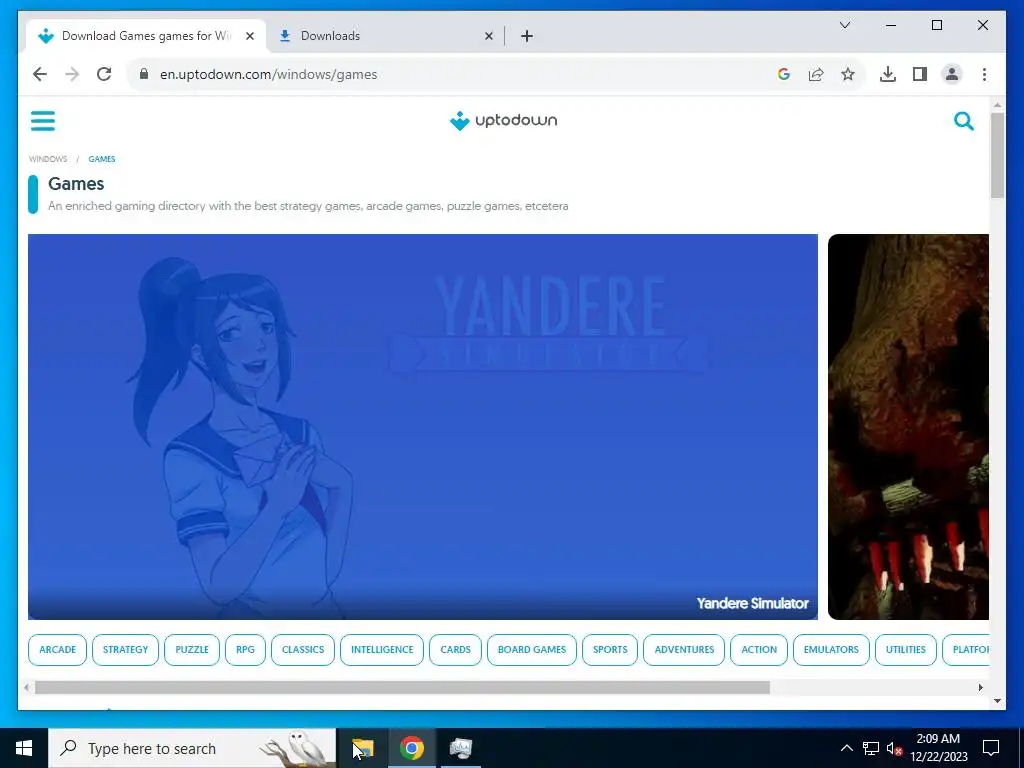1024x768 pixels.
Task: Open the site search magnifier icon
Action: point(963,121)
